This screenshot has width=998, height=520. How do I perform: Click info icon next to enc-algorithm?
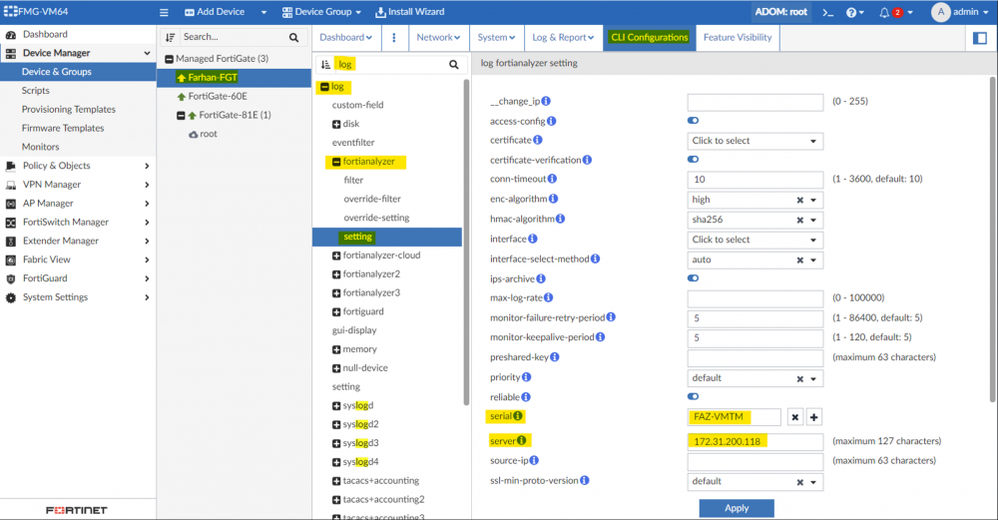click(x=553, y=199)
